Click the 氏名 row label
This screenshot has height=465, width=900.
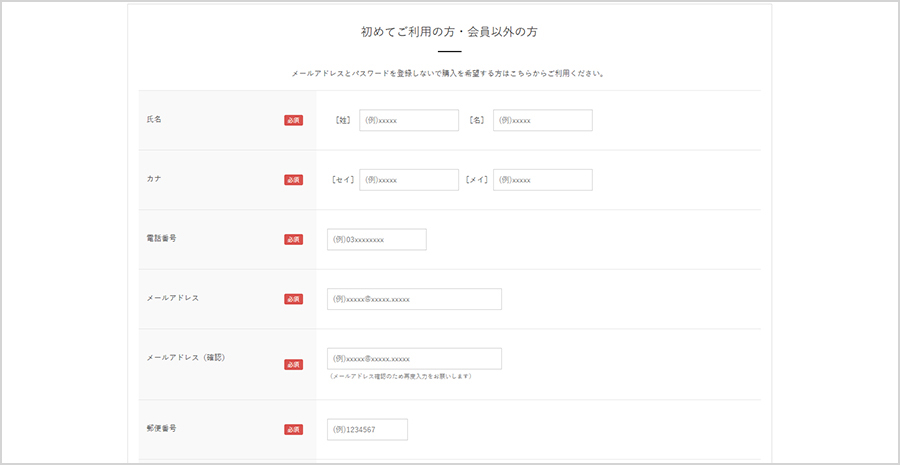(x=154, y=119)
